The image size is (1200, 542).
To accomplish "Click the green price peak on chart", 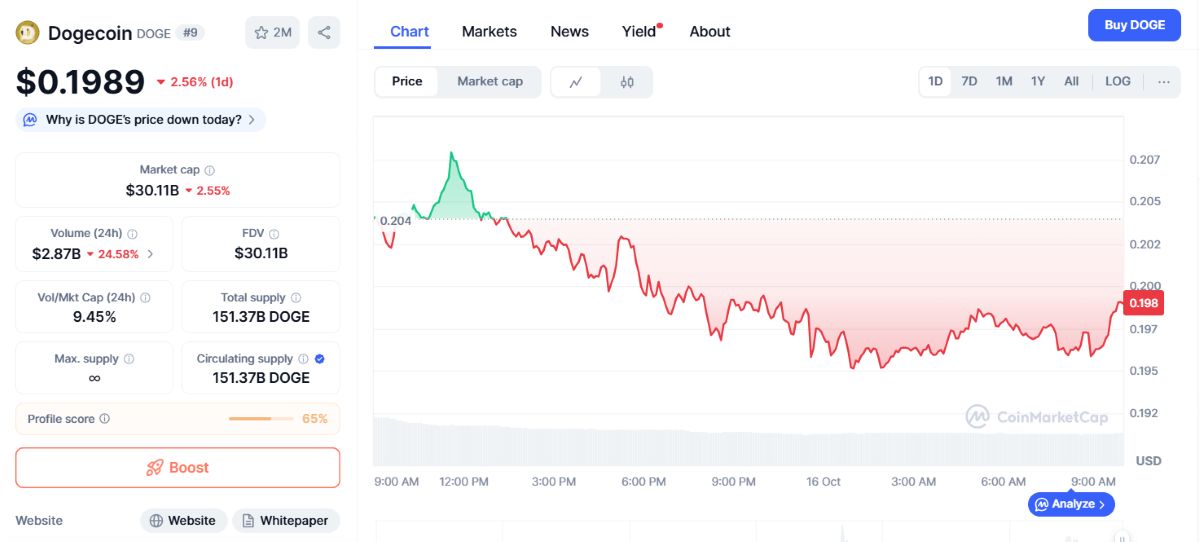I will [x=452, y=155].
